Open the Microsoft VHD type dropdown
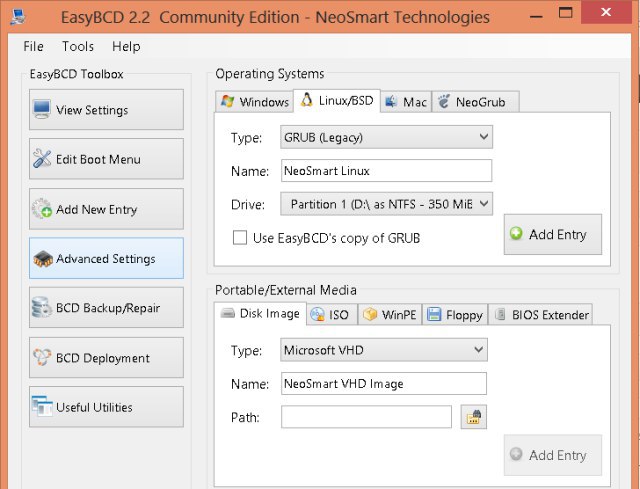This screenshot has width=640, height=489. (x=384, y=350)
